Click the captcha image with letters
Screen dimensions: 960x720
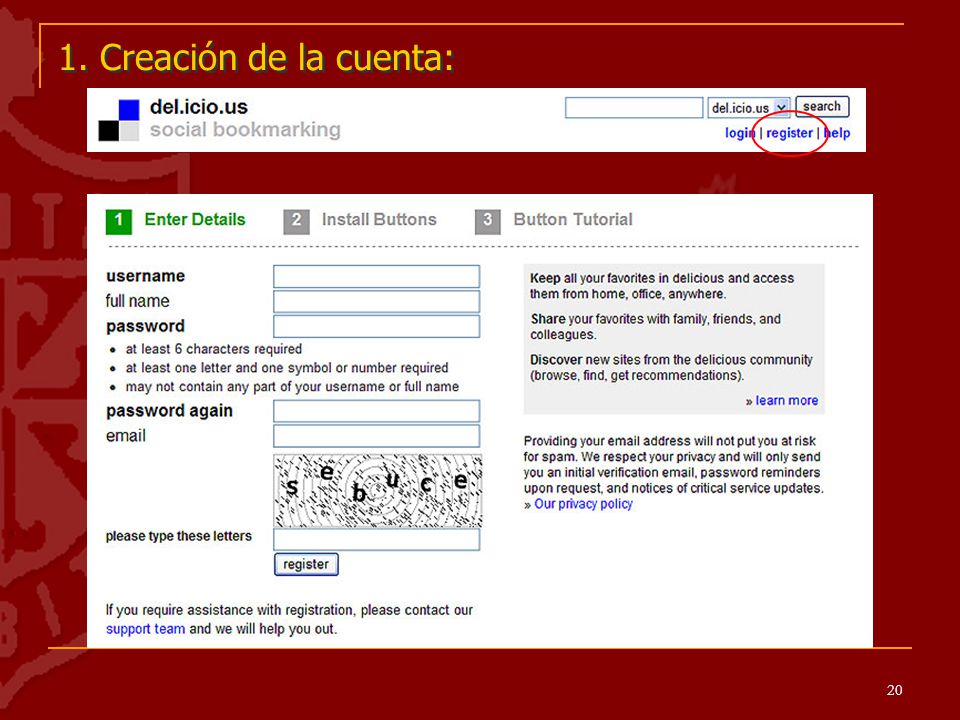(x=378, y=490)
